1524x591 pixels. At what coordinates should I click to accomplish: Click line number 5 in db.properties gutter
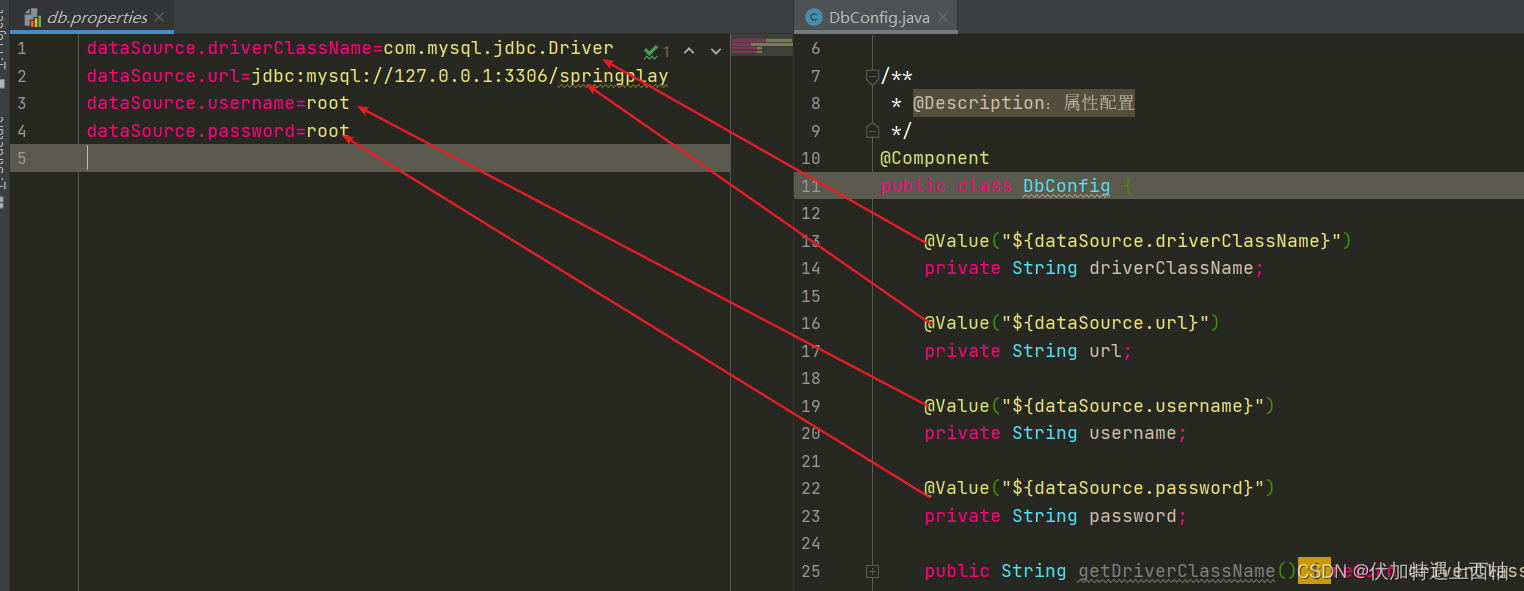point(21,158)
